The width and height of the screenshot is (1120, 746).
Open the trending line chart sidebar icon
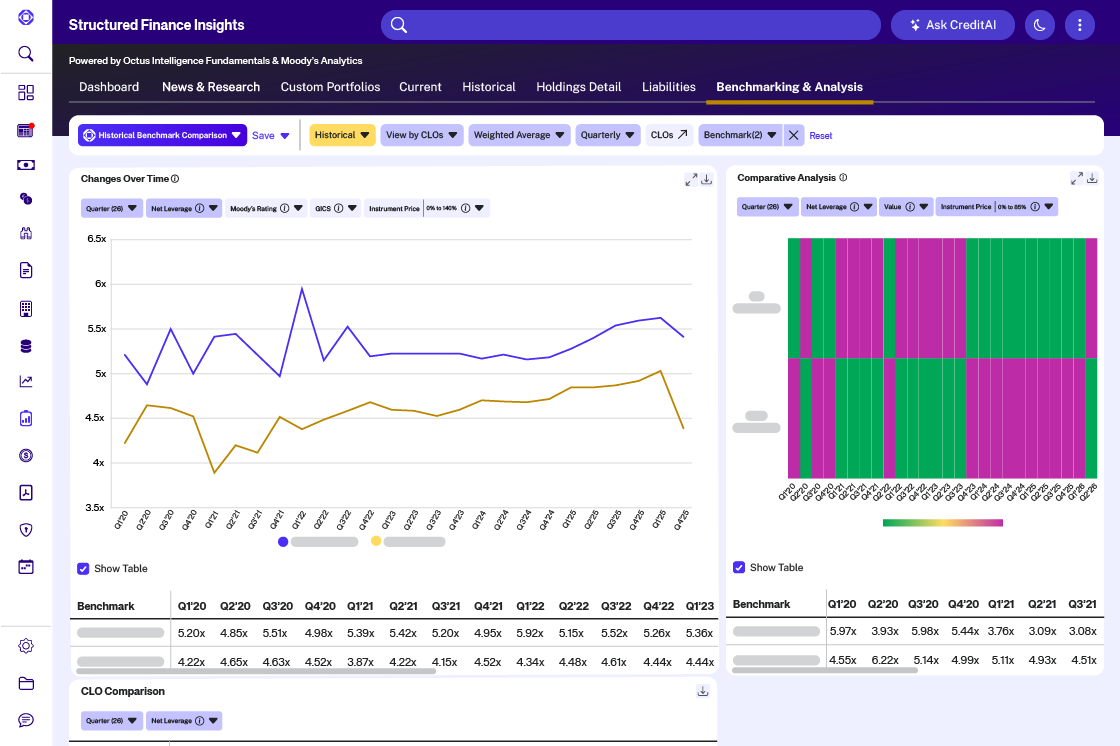click(26, 381)
